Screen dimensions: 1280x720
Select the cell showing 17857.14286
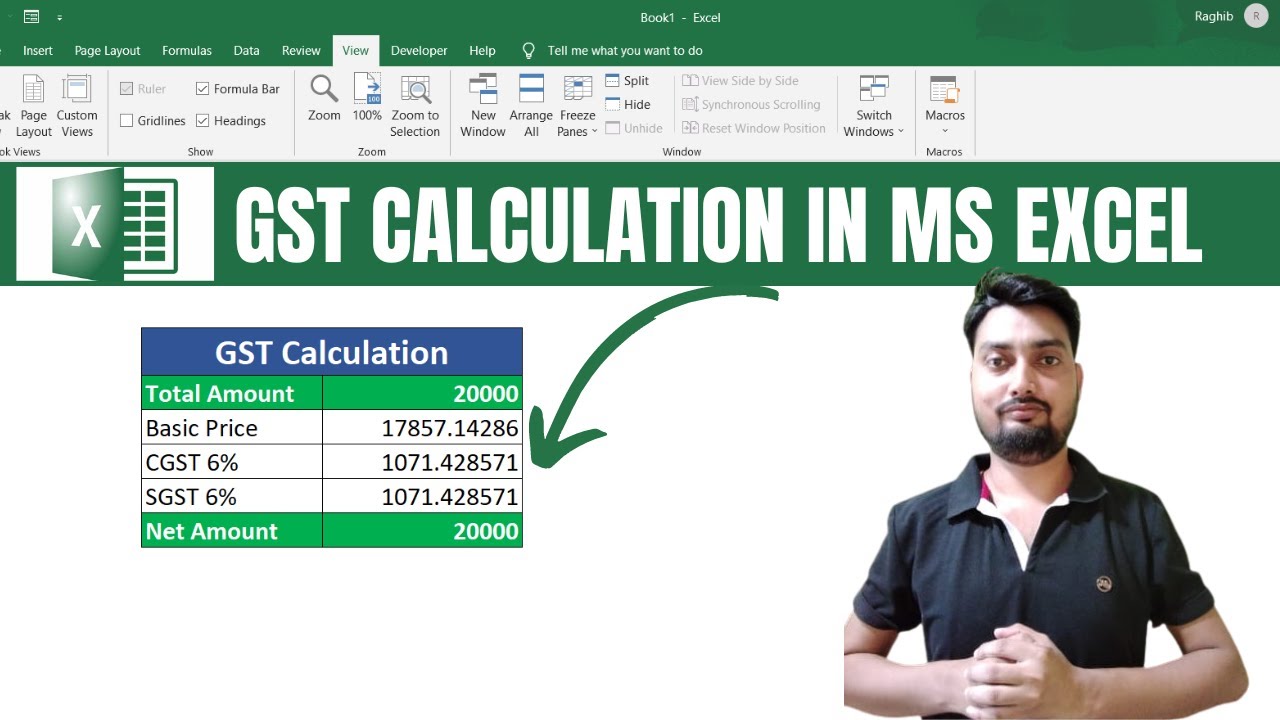point(422,428)
